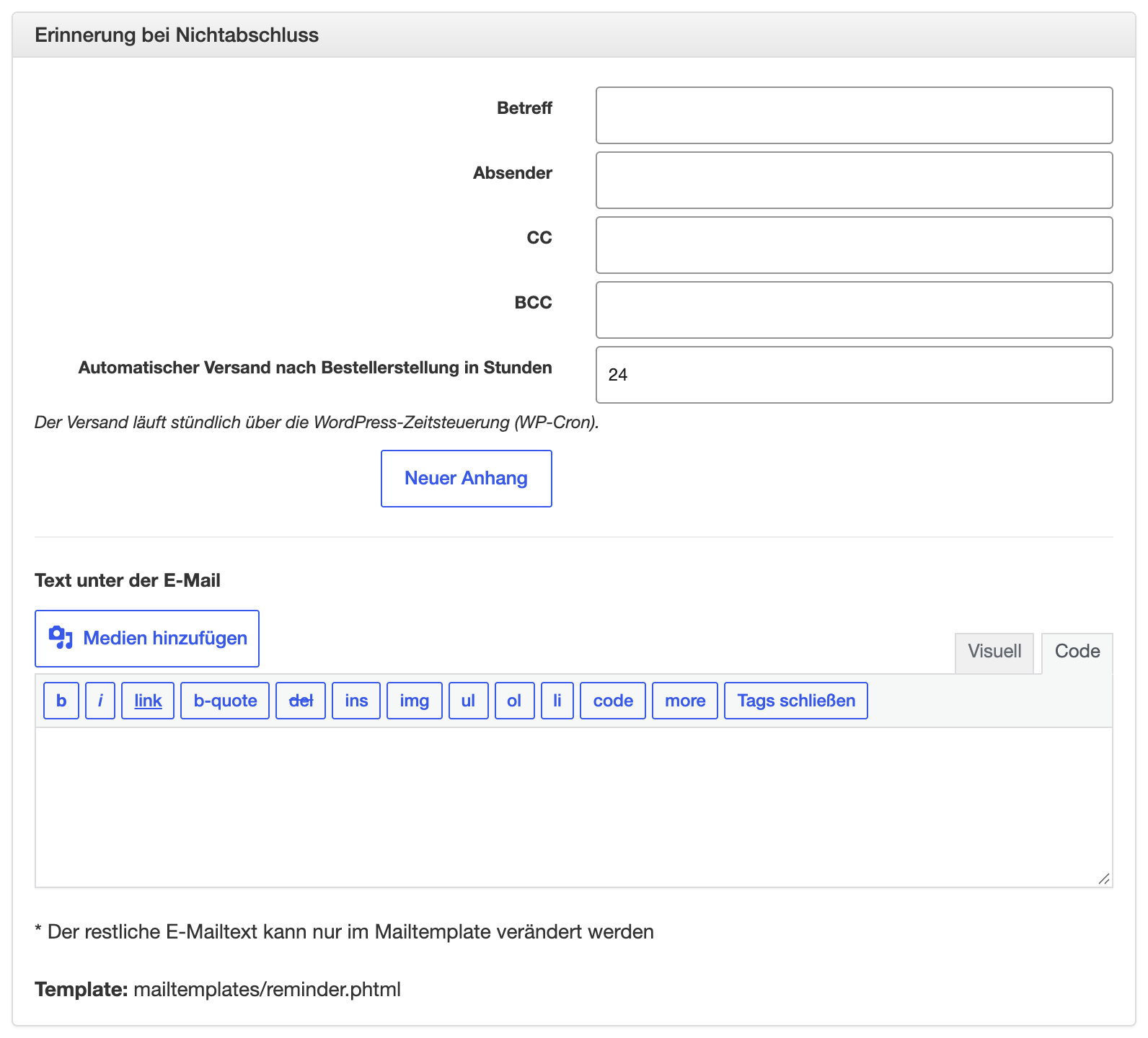1148x1038 pixels.
Task: Click the del quicktag button
Action: pos(301,701)
